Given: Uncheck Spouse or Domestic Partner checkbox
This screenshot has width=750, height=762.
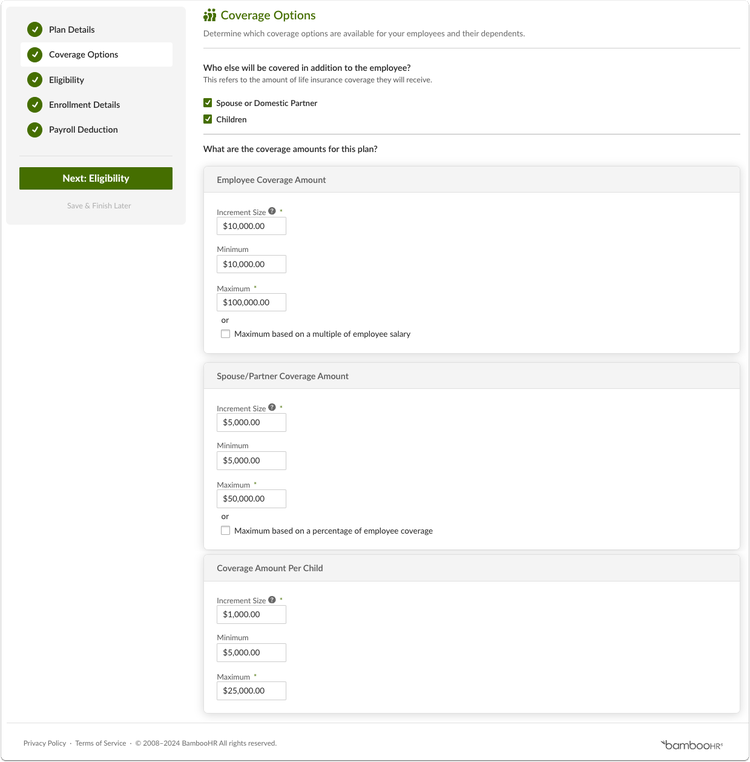Looking at the screenshot, I should (x=208, y=103).
